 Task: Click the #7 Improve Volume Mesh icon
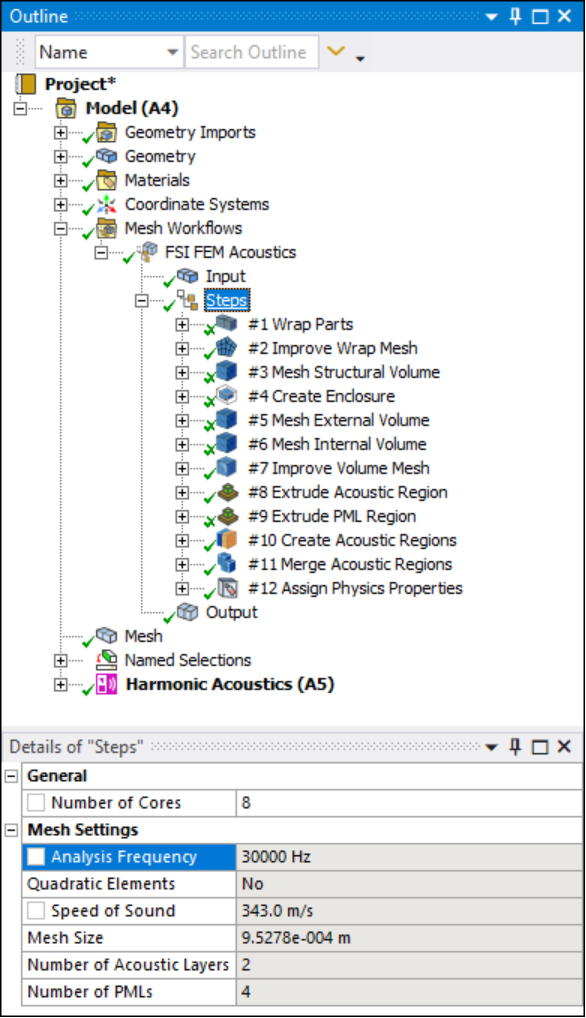point(226,467)
